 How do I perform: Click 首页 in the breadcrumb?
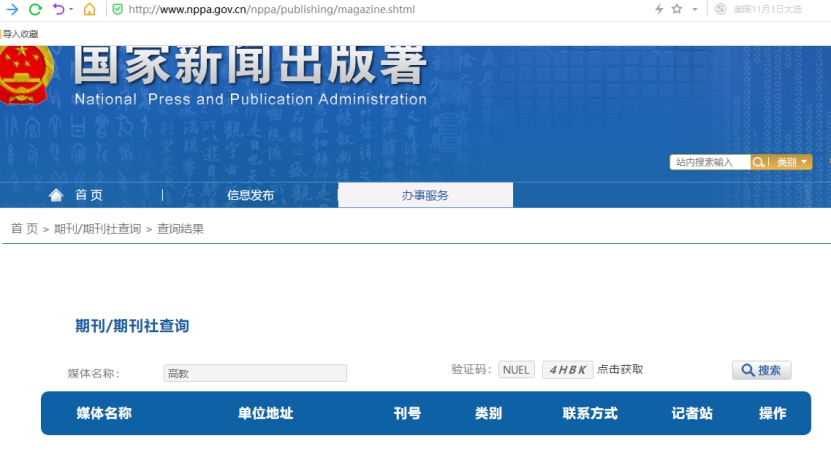[x=24, y=228]
